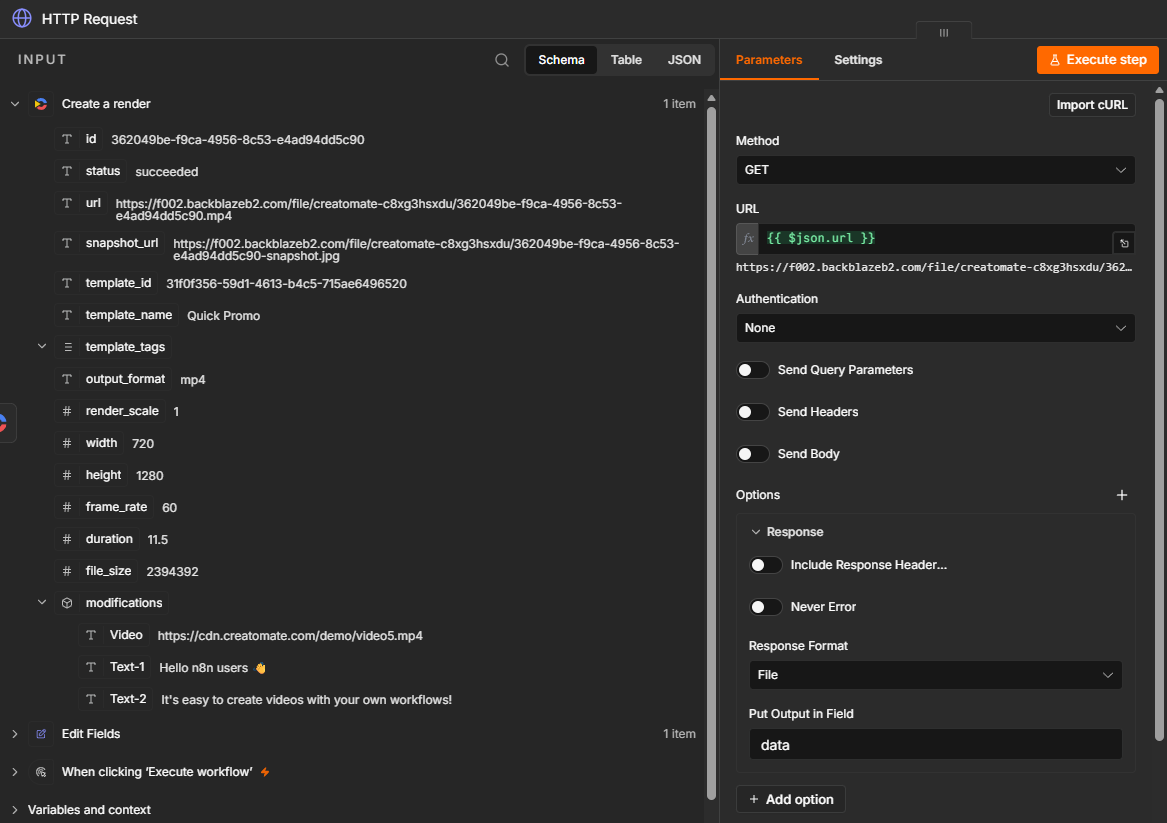The height and width of the screenshot is (823, 1167).
Task: Open the Response Format dropdown showing File
Action: click(935, 675)
